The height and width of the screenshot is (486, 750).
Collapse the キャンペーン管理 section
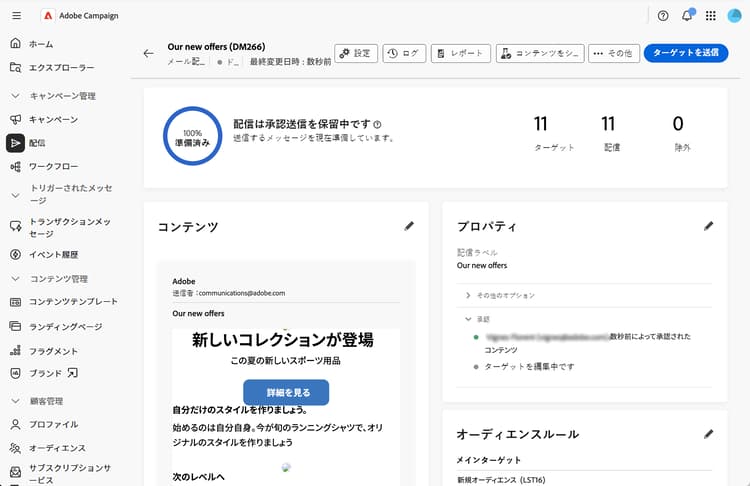click(15, 96)
